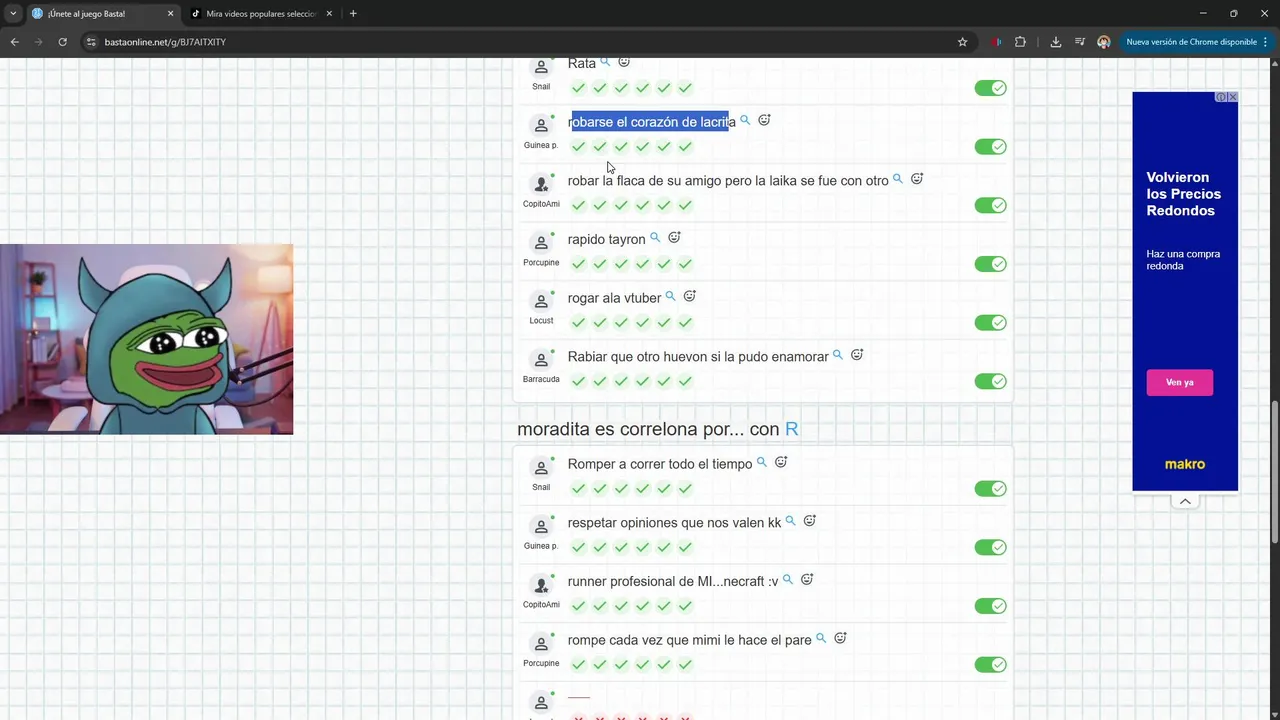Collapse the makro ad with chevron
Viewport: 1280px width, 720px height.
tap(1185, 501)
